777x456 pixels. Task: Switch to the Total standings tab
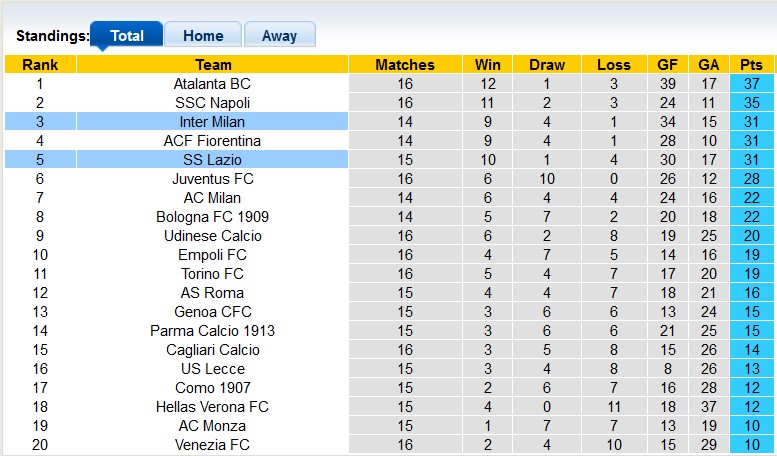127,36
